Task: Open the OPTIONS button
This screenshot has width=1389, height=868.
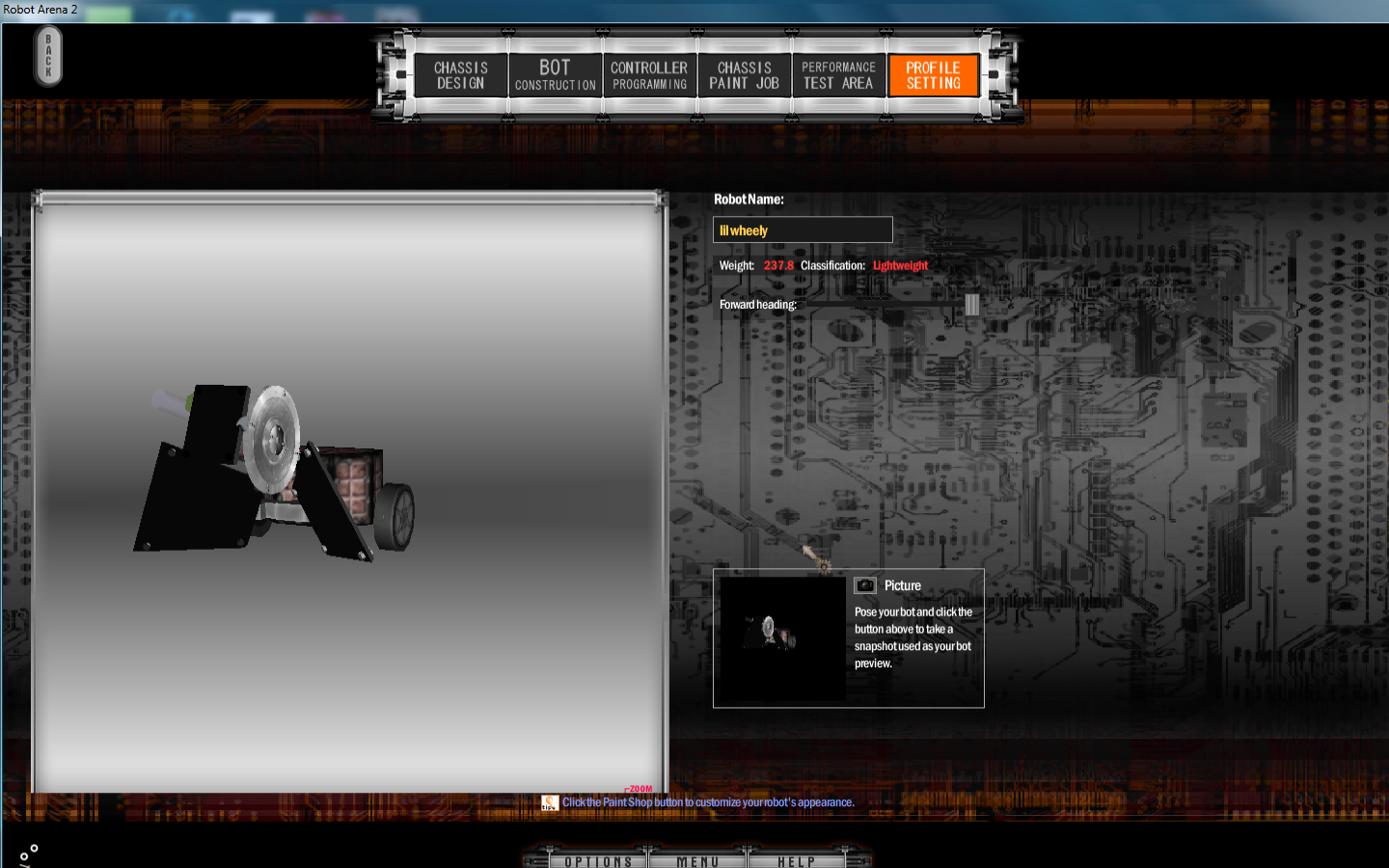Action: tap(598, 860)
